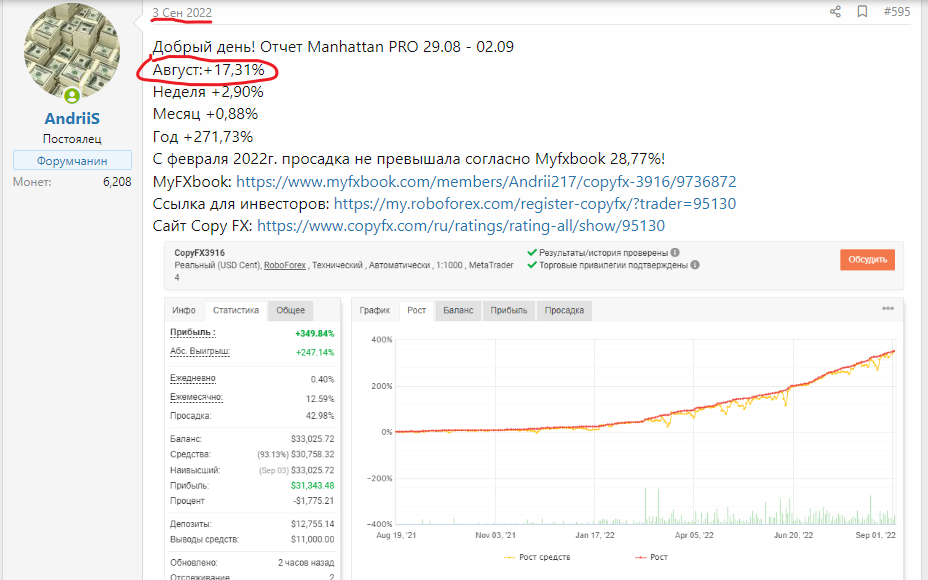Click green checkmark for Торговые привилегии подтверждены
928x580 pixels.
tap(531, 265)
